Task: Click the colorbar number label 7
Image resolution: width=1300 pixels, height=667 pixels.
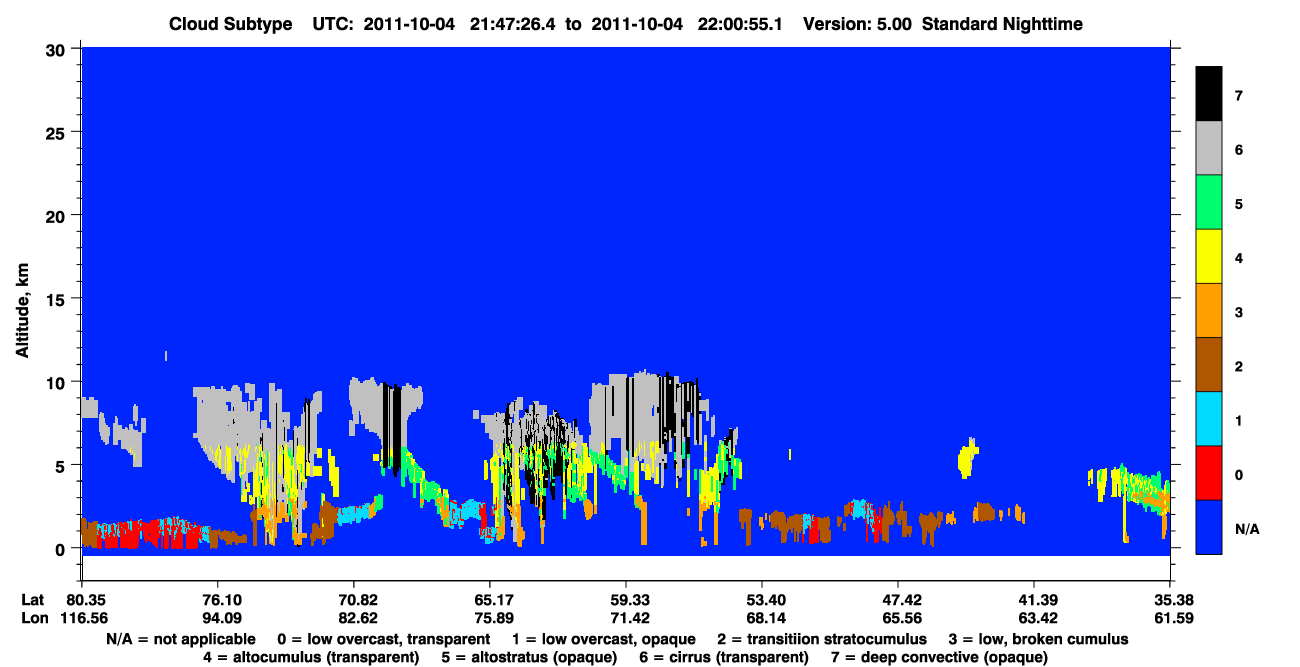Action: pyautogui.click(x=1239, y=96)
